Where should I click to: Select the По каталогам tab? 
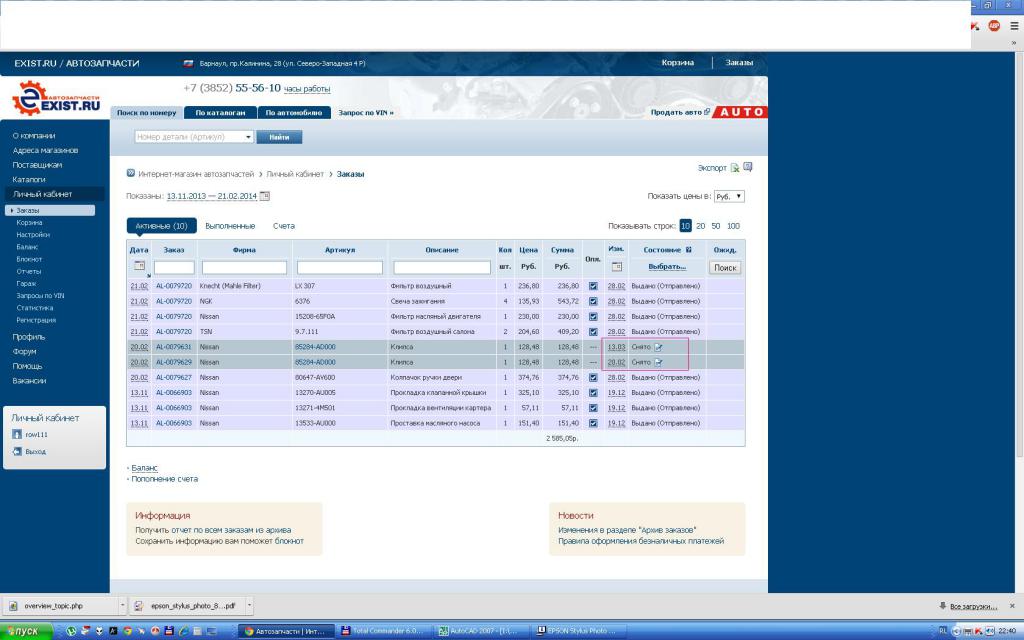tap(221, 112)
